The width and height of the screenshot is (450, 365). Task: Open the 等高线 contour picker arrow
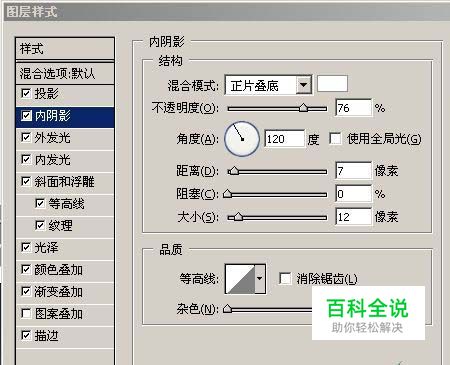[x=260, y=278]
